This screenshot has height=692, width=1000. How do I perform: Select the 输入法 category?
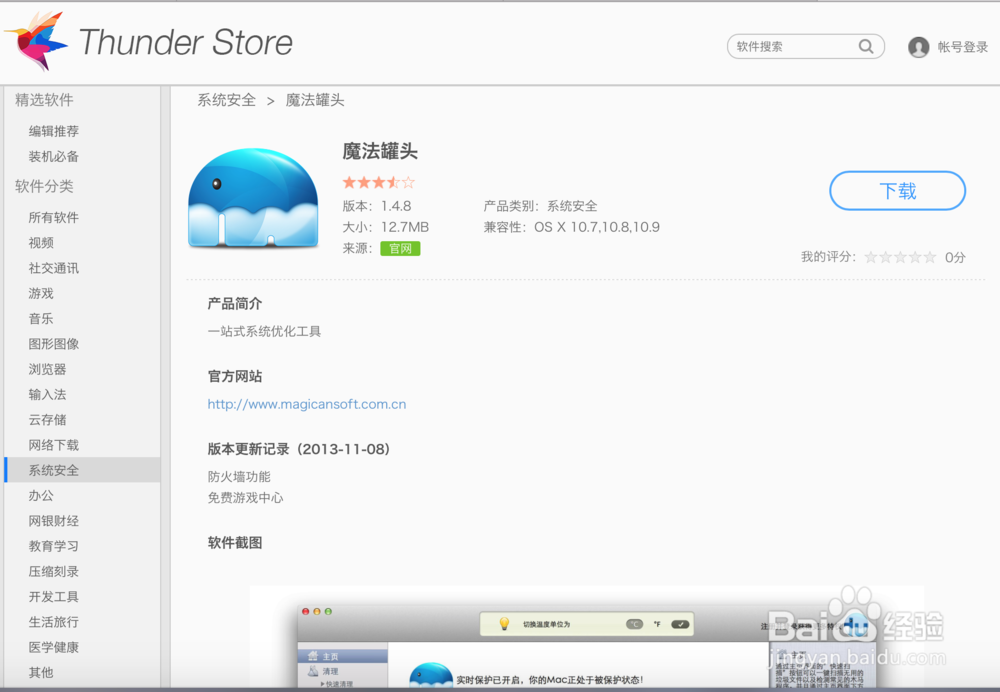pyautogui.click(x=47, y=394)
